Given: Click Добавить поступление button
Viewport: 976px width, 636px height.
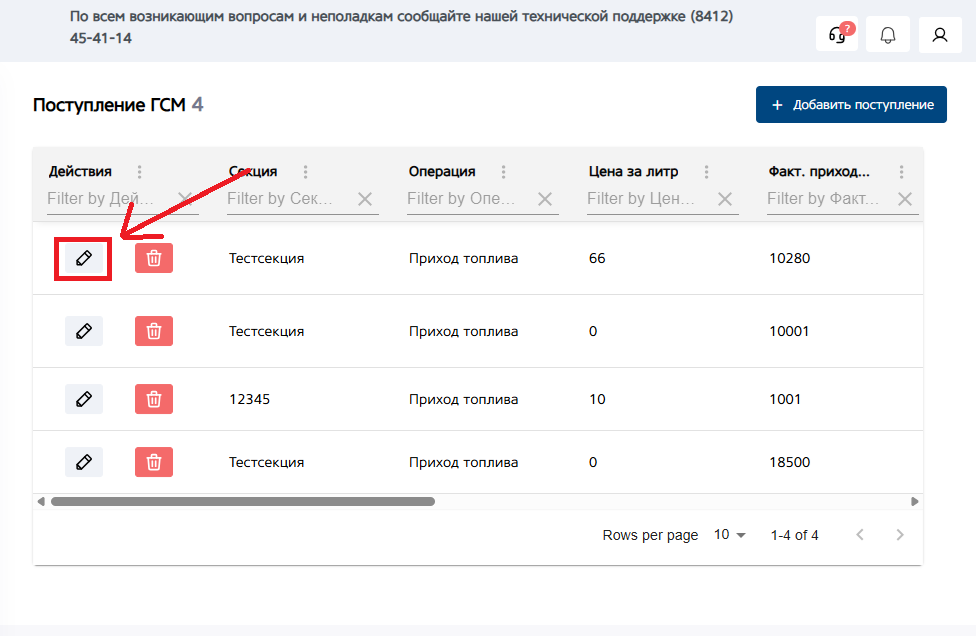Looking at the screenshot, I should click(x=851, y=105).
